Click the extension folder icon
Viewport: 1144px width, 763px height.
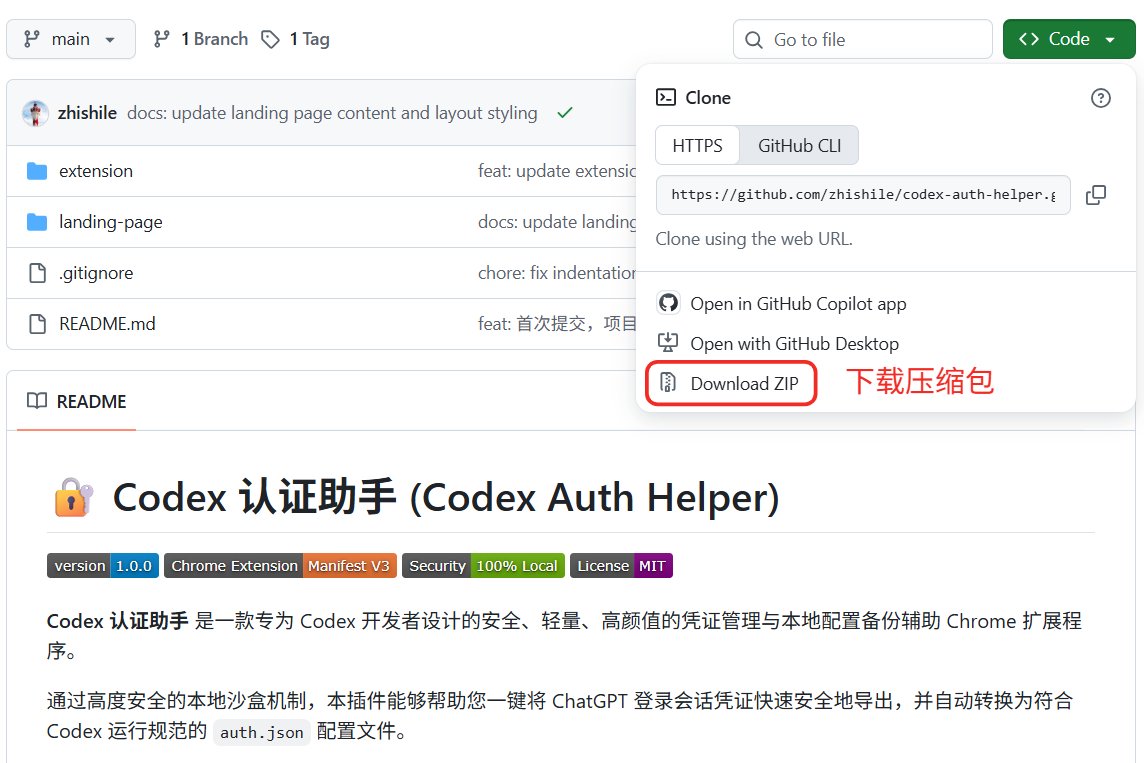pos(36,171)
